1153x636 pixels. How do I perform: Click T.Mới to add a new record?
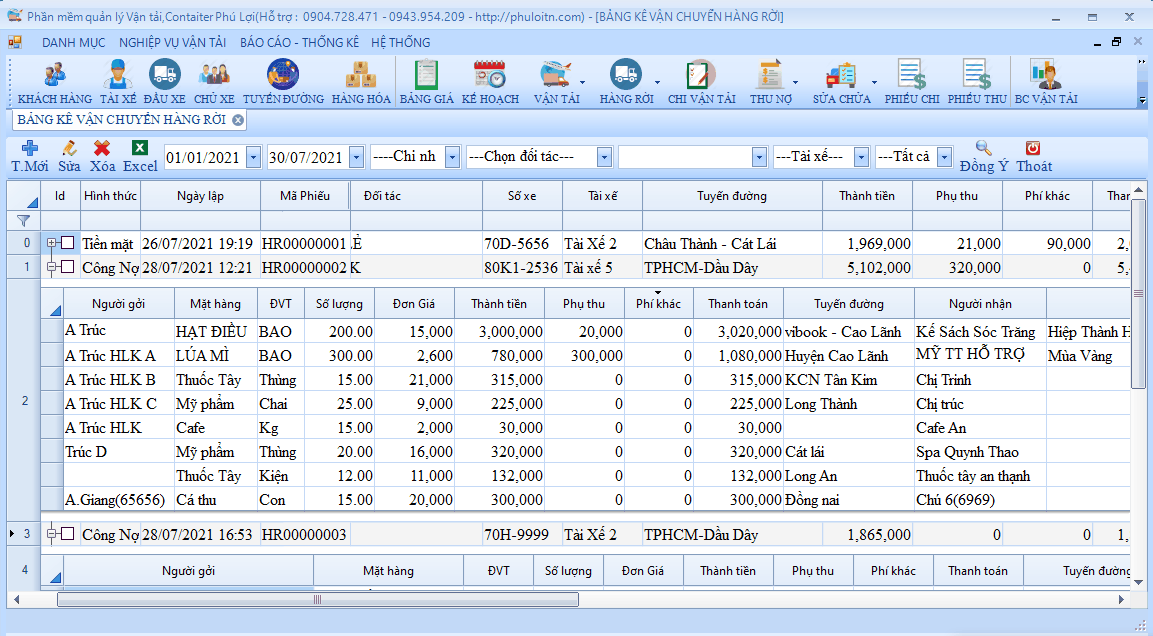click(30, 157)
